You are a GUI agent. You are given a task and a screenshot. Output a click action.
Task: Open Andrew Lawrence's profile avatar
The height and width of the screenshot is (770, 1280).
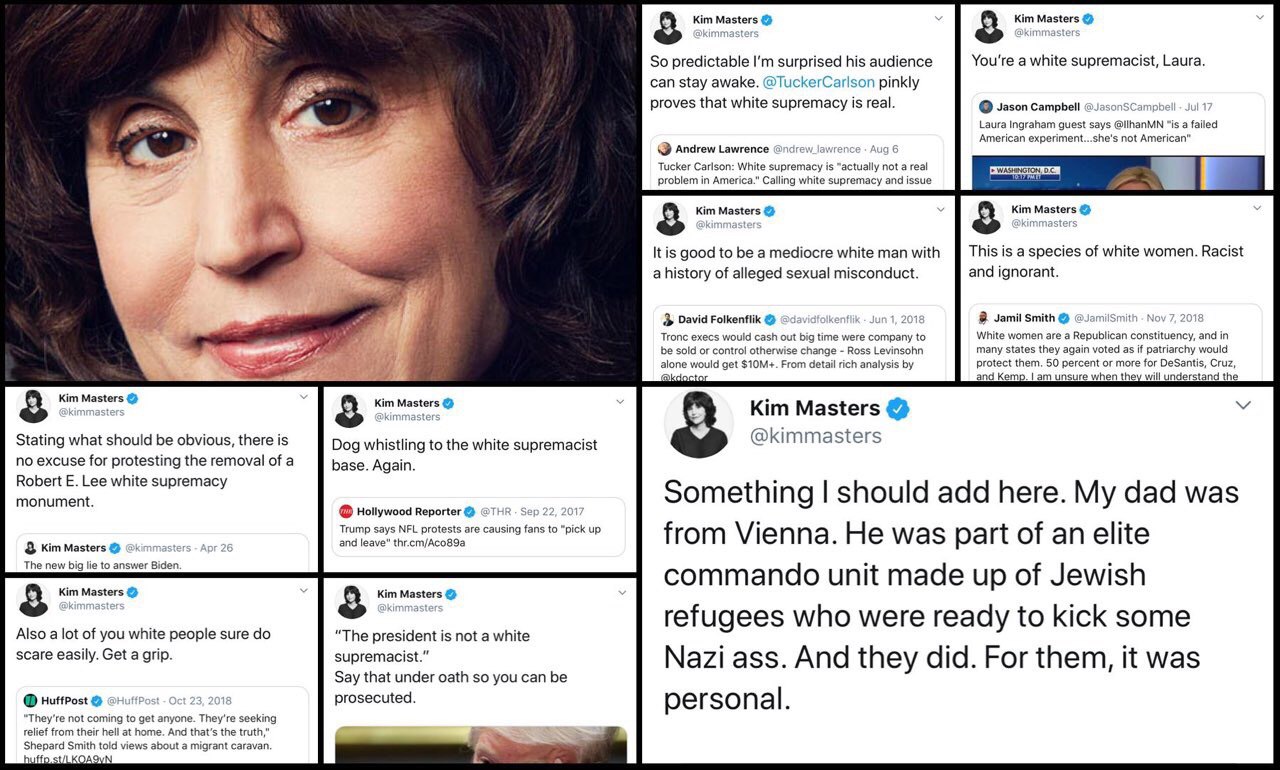pos(664,149)
